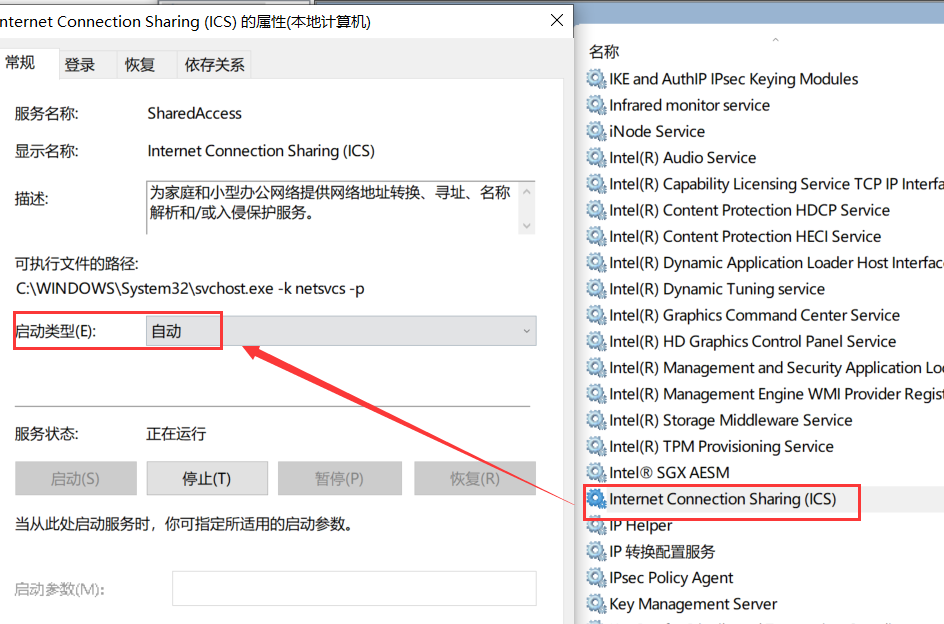This screenshot has height=624, width=944.
Task: Click the 启动参数(M) input field
Action: pos(354,588)
